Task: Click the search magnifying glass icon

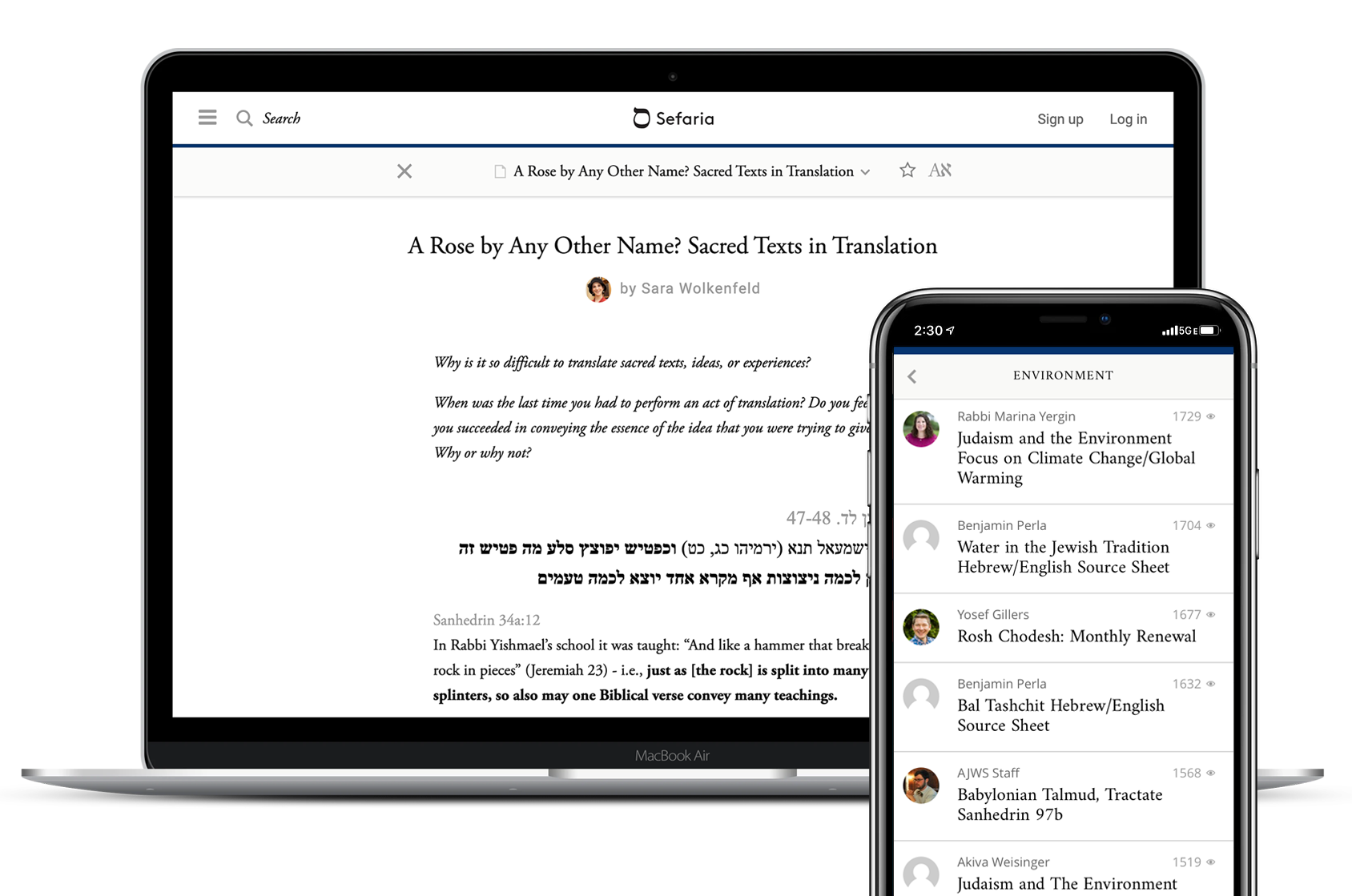Action: coord(244,119)
